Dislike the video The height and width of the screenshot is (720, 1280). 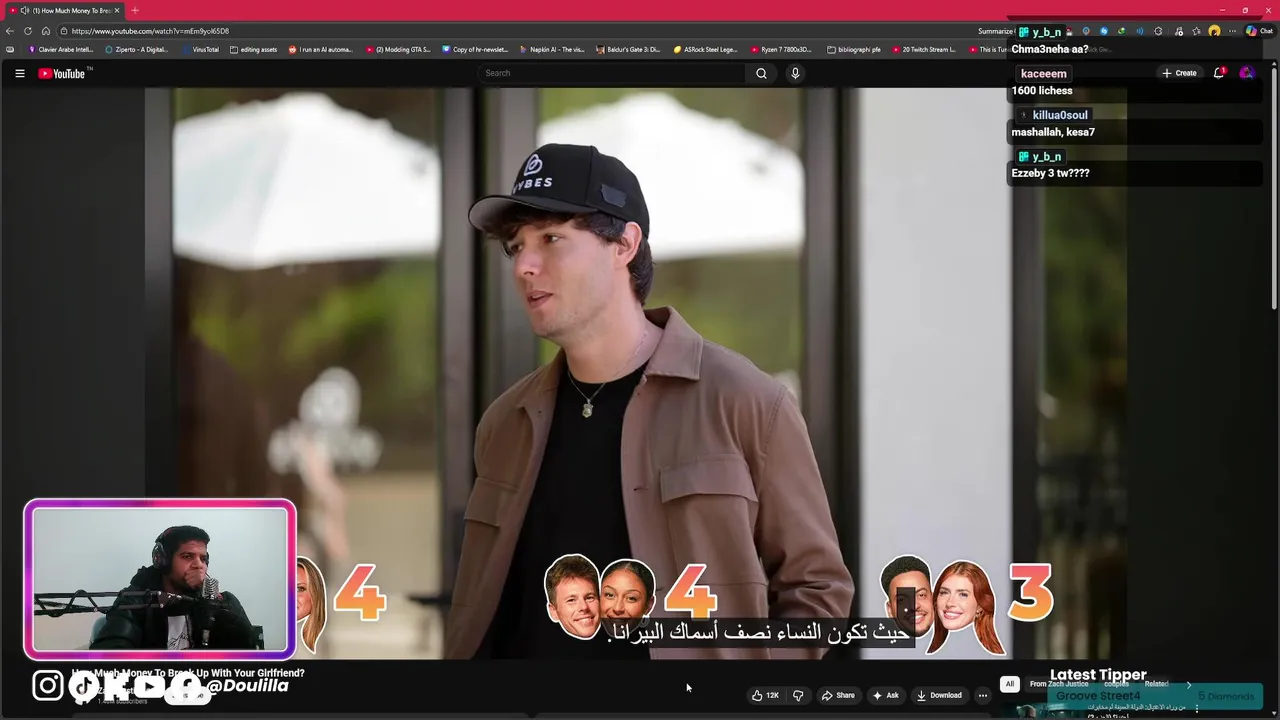click(798, 695)
